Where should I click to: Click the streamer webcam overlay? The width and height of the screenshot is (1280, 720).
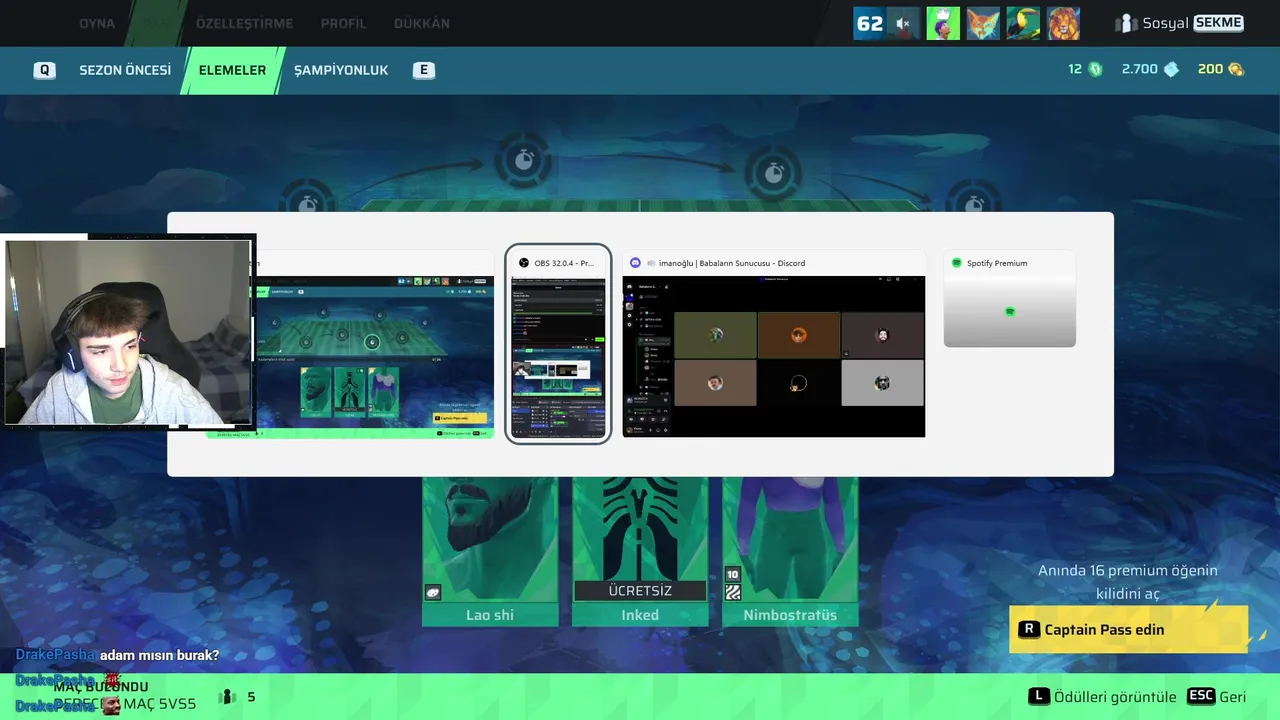(128, 332)
